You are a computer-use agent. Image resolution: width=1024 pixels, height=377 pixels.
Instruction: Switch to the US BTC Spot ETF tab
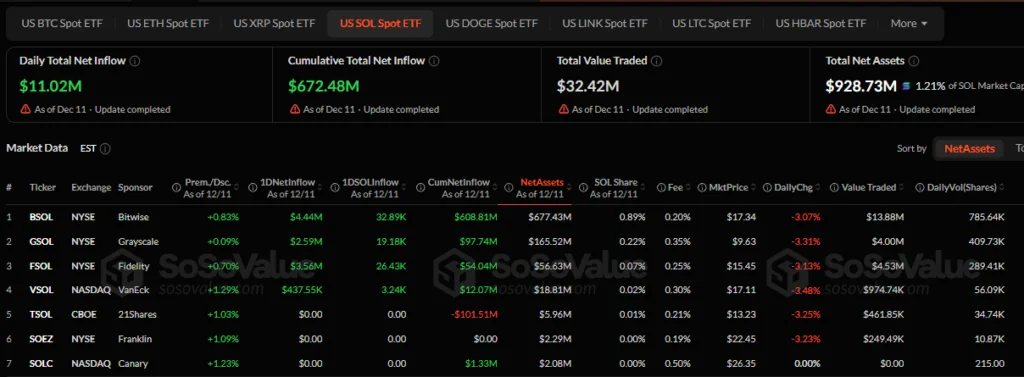(62, 24)
